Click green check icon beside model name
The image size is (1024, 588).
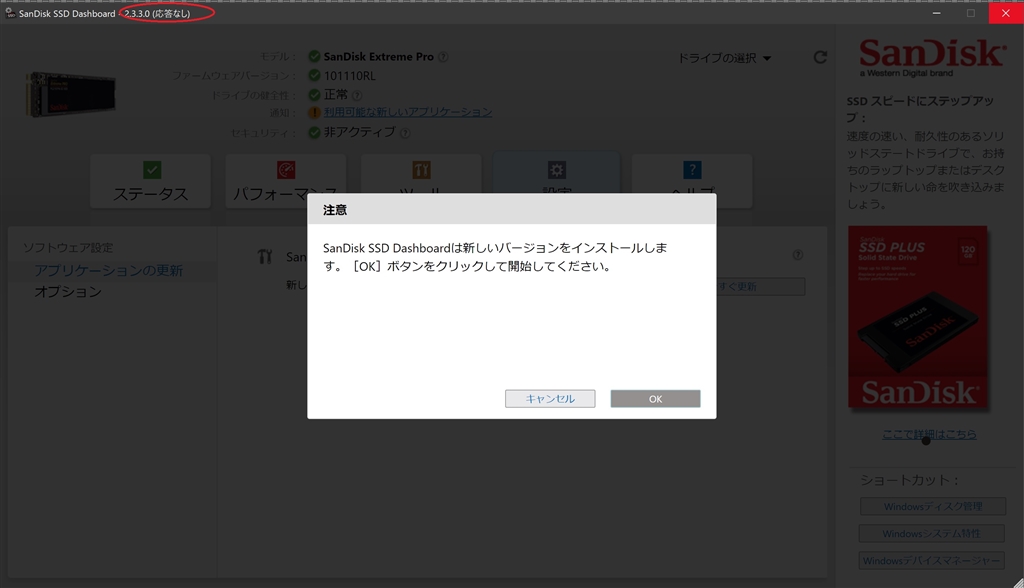(314, 57)
